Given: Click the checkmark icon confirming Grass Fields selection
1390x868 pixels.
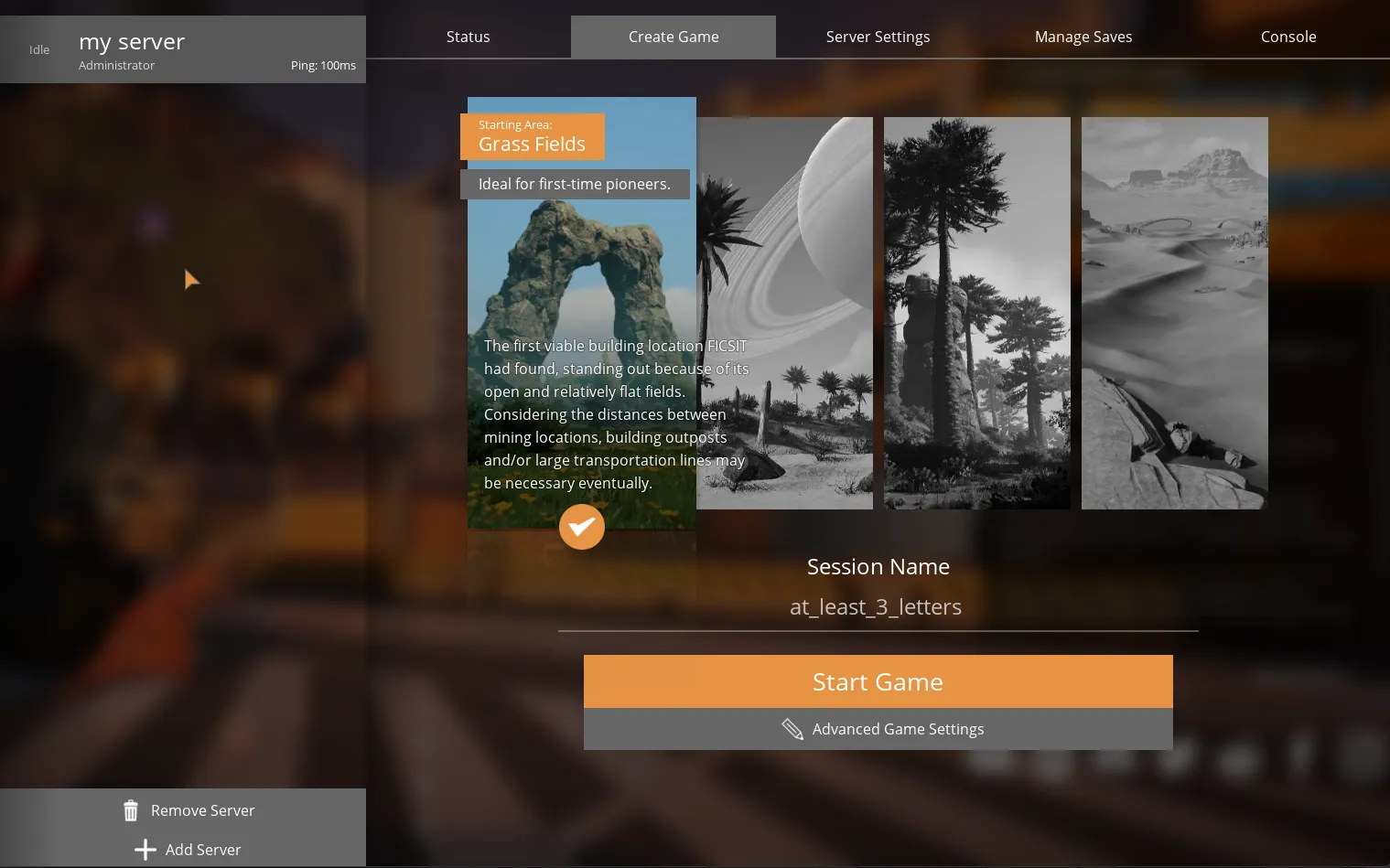Looking at the screenshot, I should click(x=582, y=527).
